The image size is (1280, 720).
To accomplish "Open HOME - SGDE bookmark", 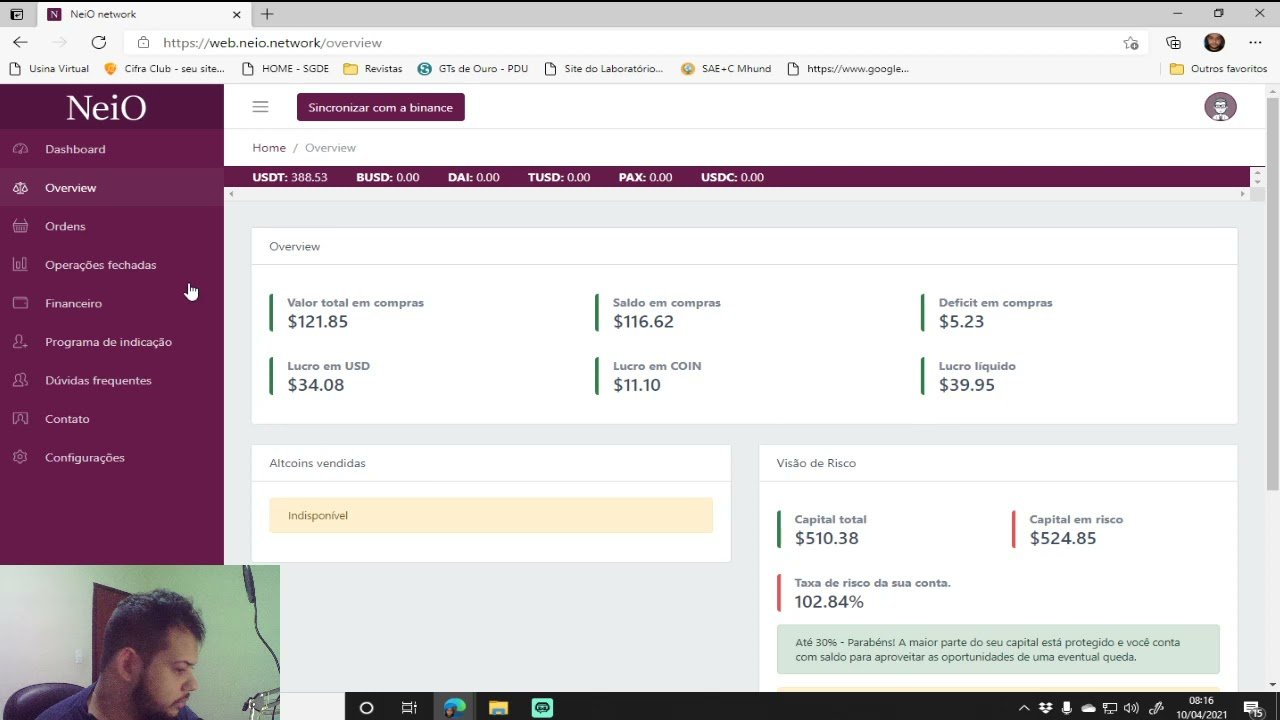I will coord(285,69).
